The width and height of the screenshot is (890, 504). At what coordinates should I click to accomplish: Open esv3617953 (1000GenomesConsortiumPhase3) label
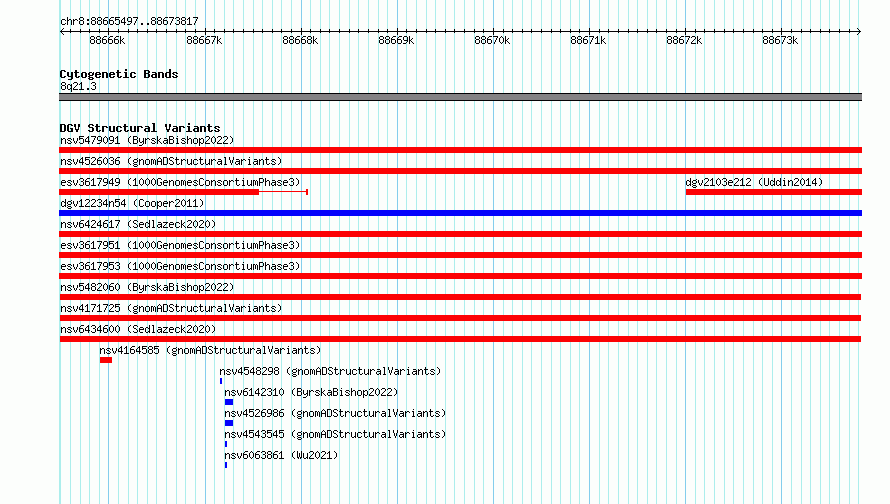(180, 266)
